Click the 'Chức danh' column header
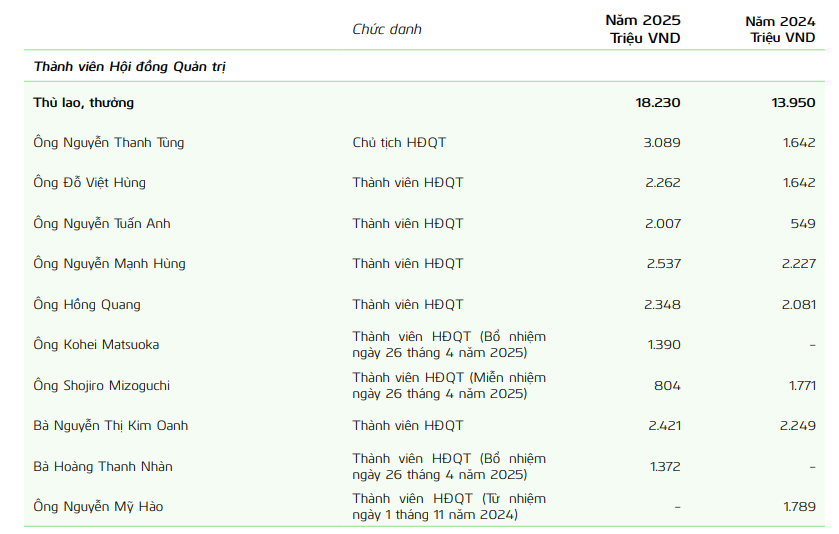The image size is (839, 534). point(387,29)
